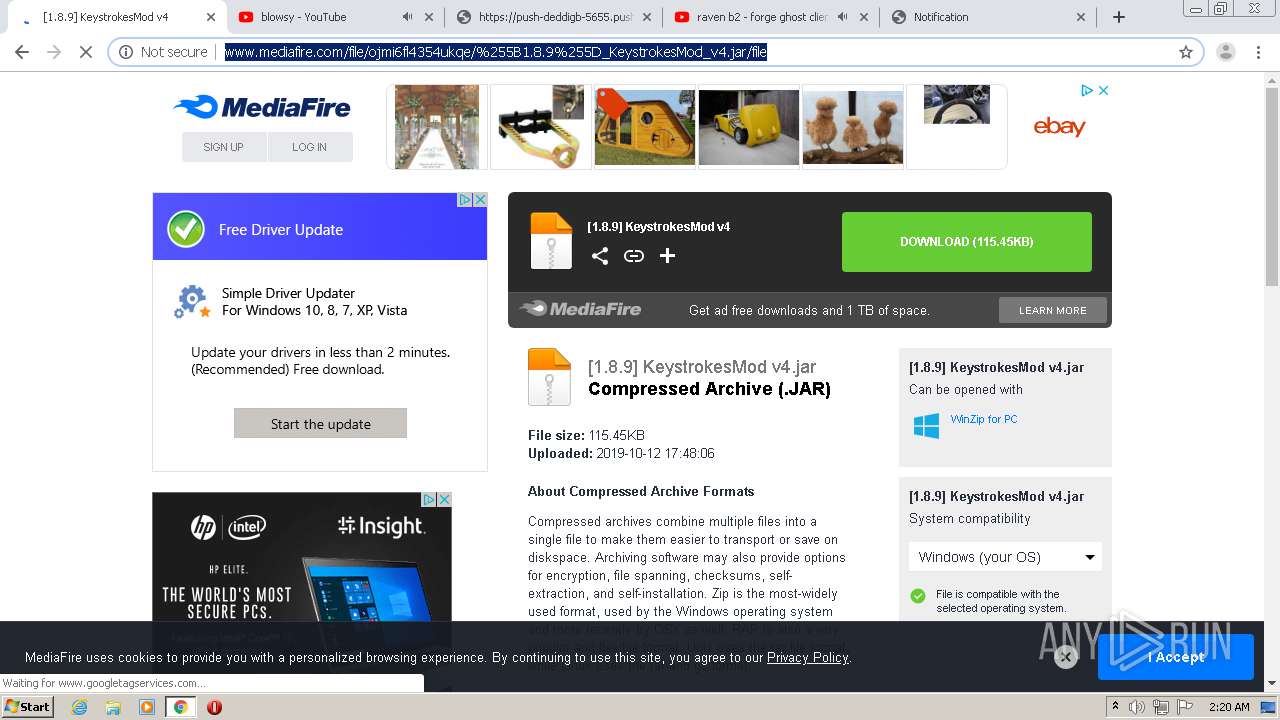Click the WinZip for PC link
Image resolution: width=1280 pixels, height=720 pixels.
984,419
